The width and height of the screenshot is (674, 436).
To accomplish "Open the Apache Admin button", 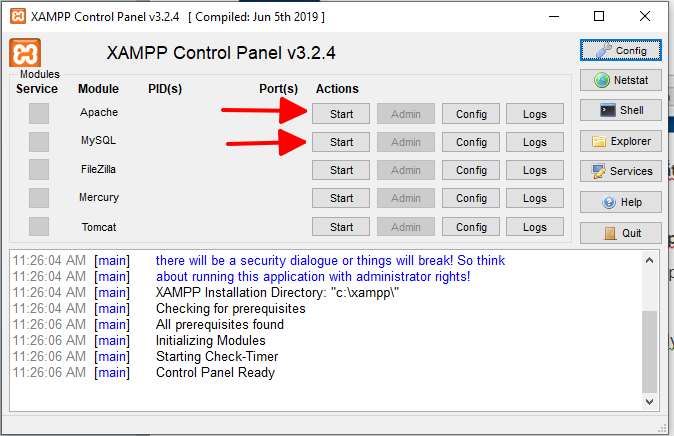I will 406,114.
